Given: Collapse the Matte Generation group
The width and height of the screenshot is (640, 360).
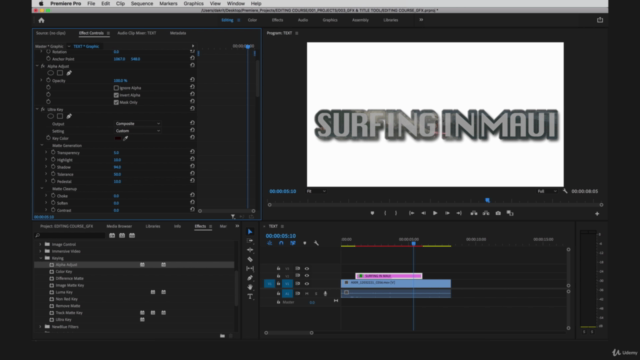Looking at the screenshot, I should click(42, 145).
